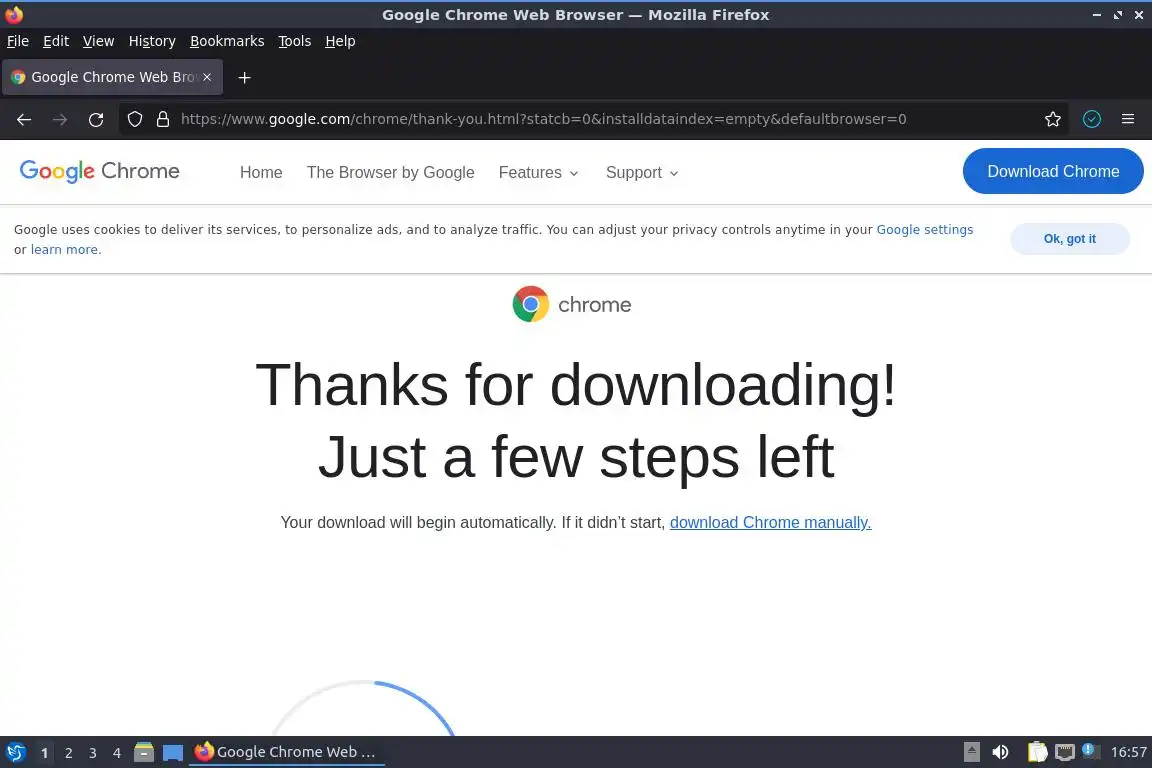Click the taskbar clock showing 16:57
The height and width of the screenshot is (768, 1152).
pyautogui.click(x=1128, y=752)
